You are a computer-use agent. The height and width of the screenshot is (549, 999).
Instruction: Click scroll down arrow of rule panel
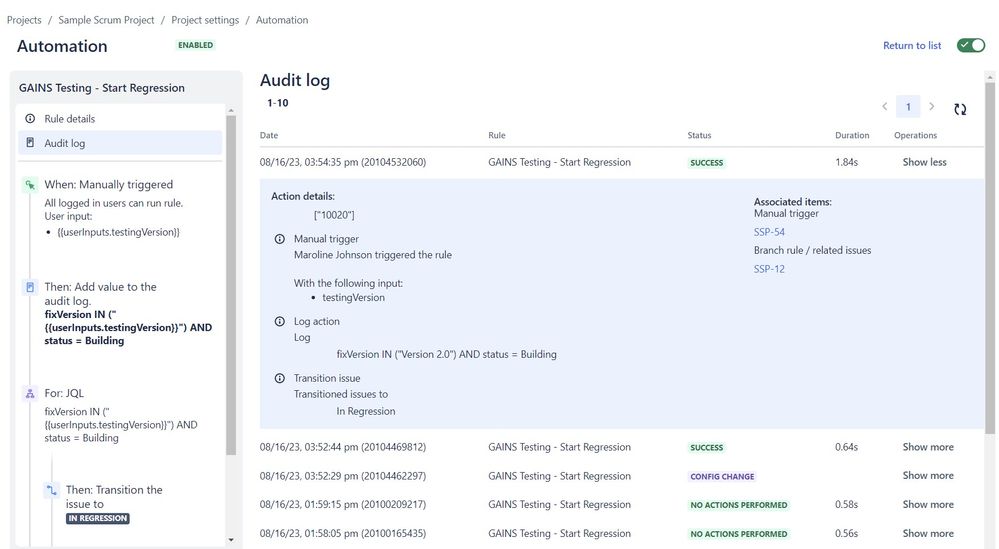point(231,540)
